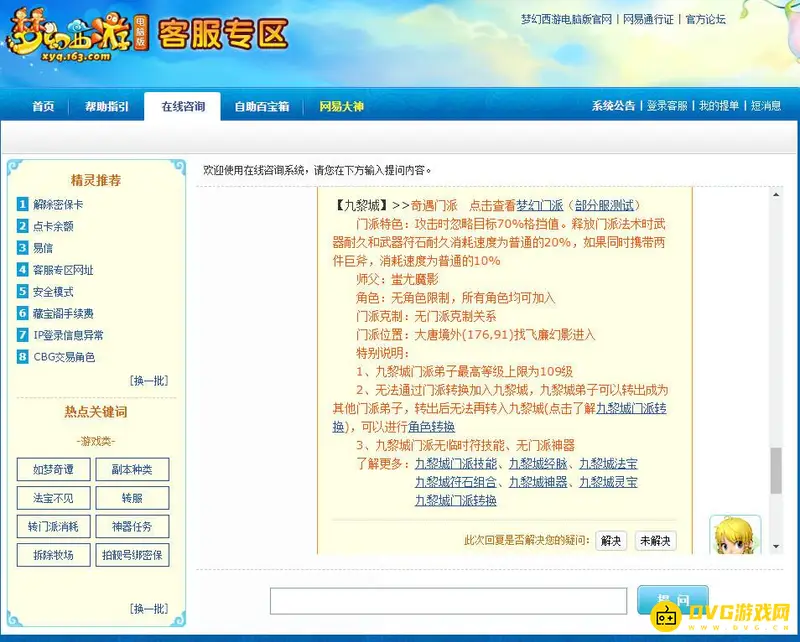Click number 7 badge beside IP登录信息异常
800x642 pixels.
pos(22,335)
